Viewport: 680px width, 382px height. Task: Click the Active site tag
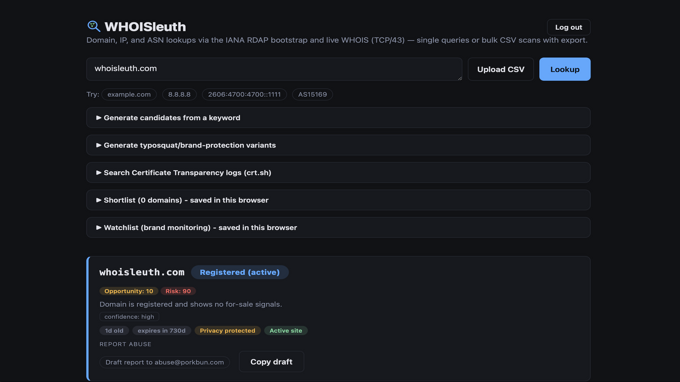point(286,330)
